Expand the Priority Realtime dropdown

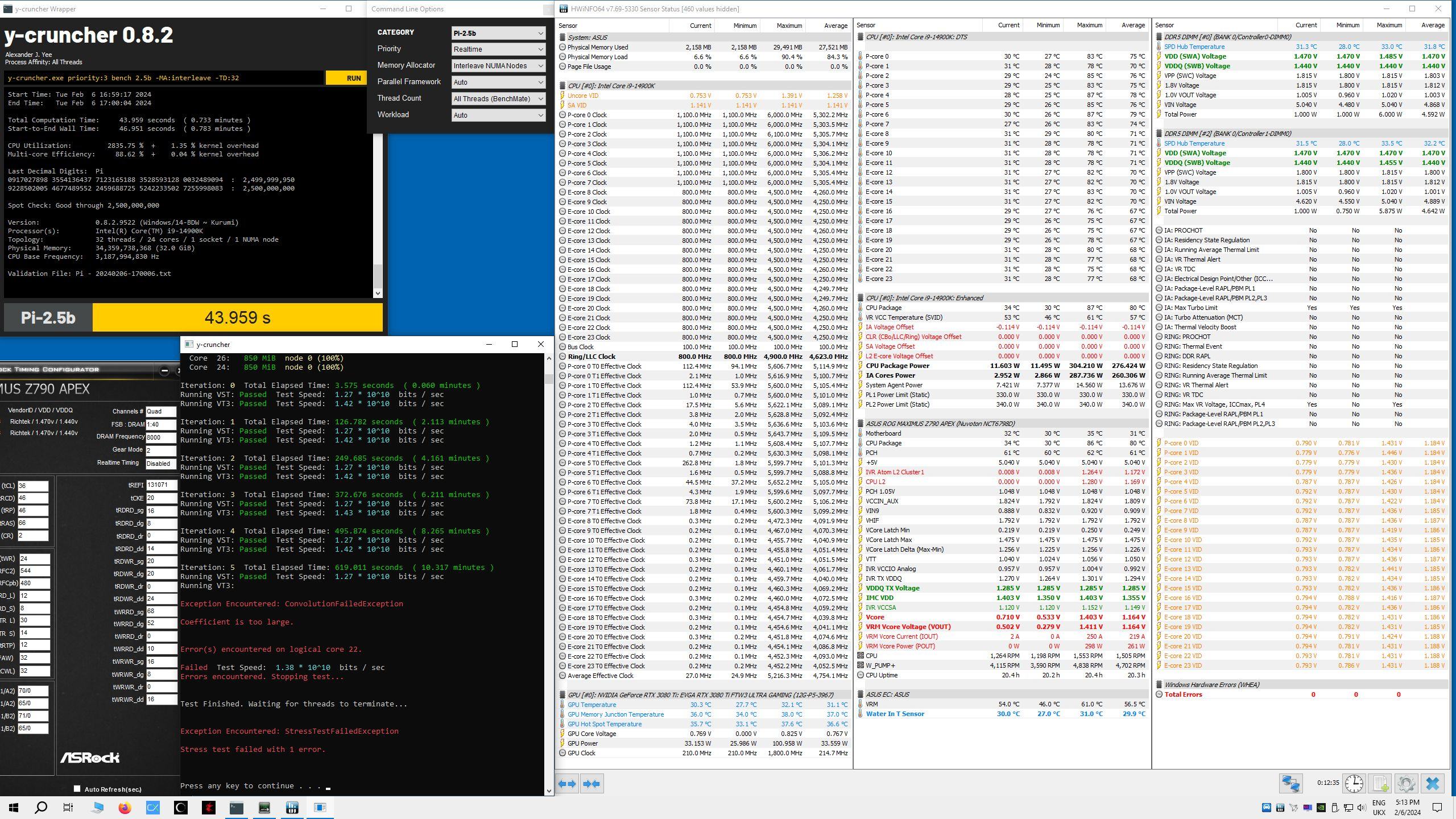[498, 49]
